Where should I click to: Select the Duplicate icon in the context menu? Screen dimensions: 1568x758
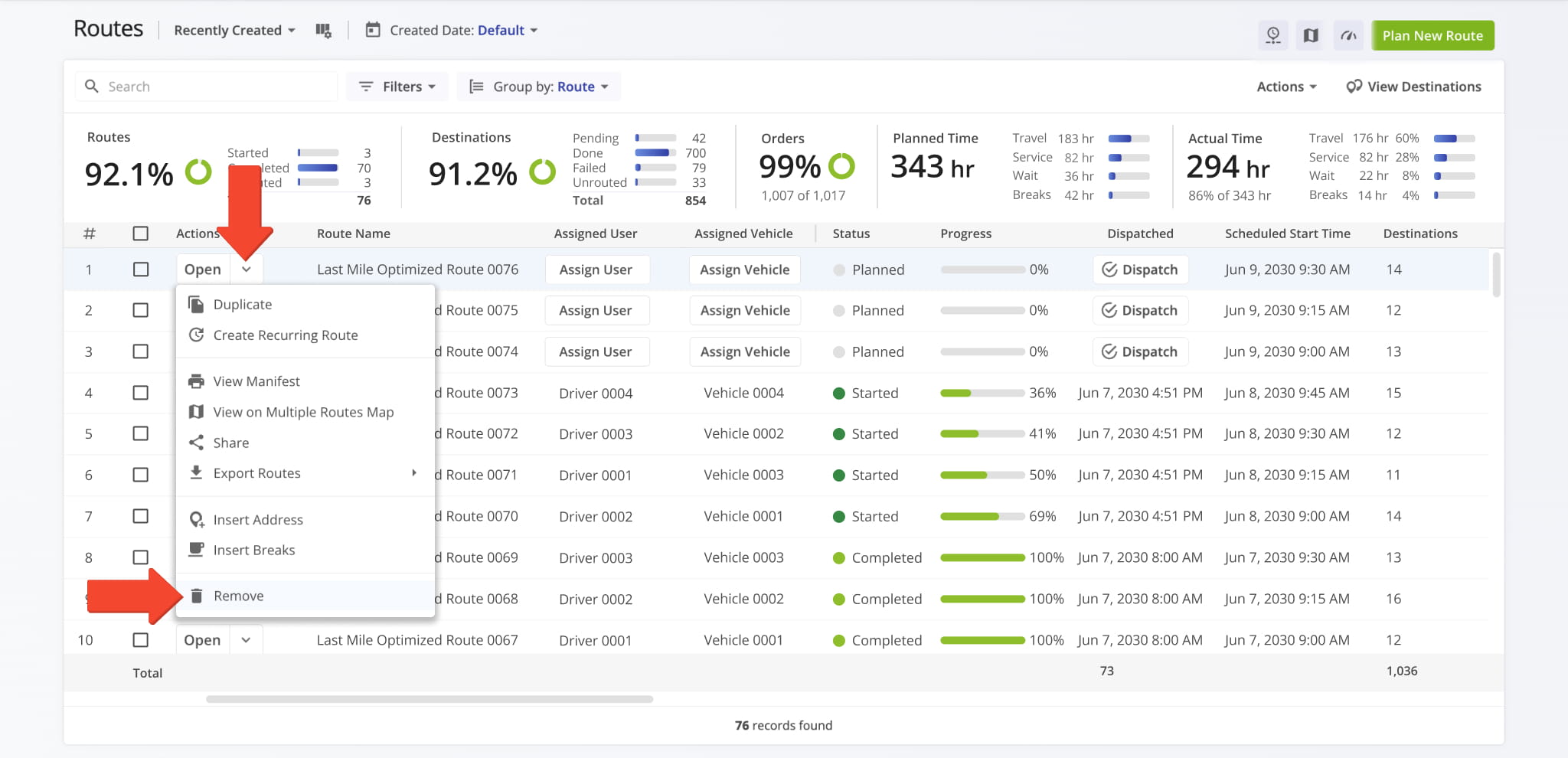(x=197, y=303)
